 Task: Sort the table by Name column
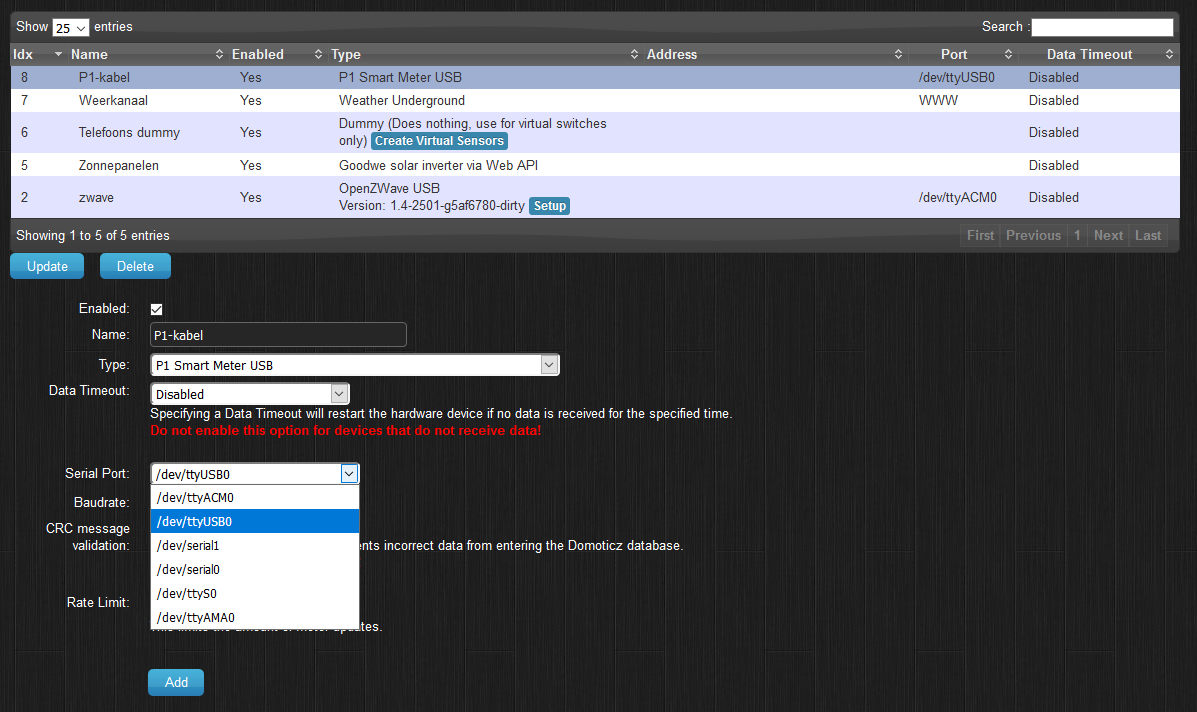pos(145,54)
